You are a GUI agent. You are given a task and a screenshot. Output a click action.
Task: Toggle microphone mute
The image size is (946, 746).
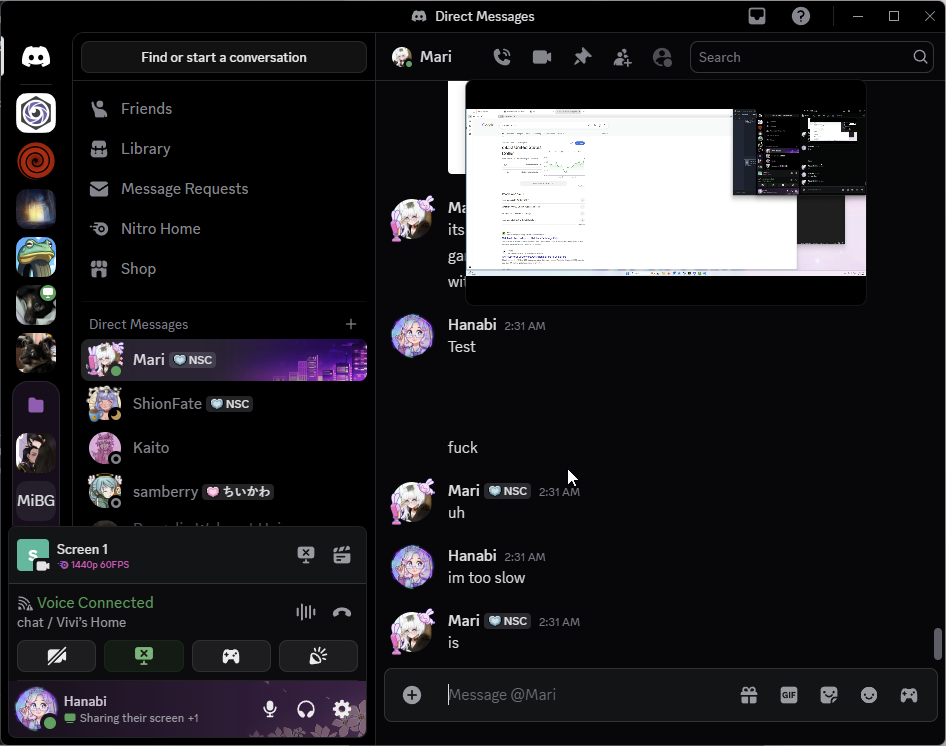[270, 709]
